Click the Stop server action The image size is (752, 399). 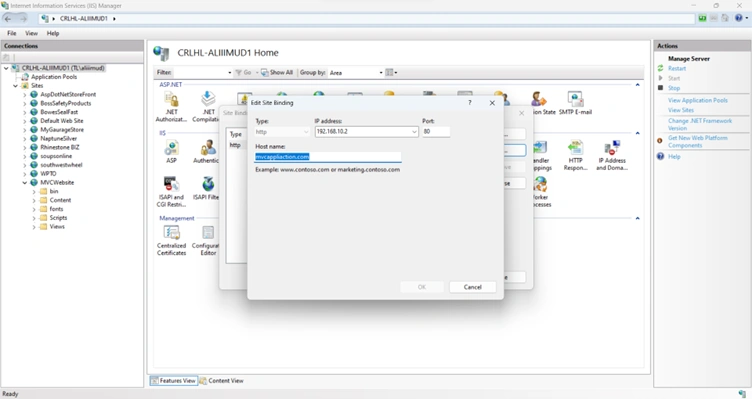click(x=674, y=88)
